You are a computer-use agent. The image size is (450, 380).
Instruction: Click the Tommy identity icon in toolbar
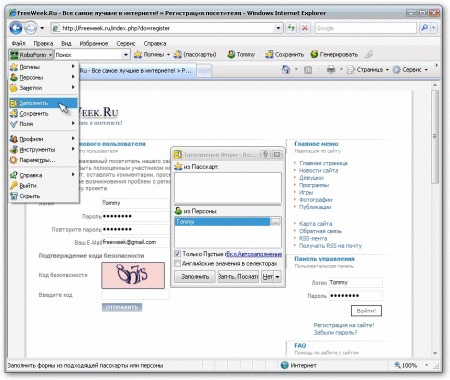(x=231, y=54)
